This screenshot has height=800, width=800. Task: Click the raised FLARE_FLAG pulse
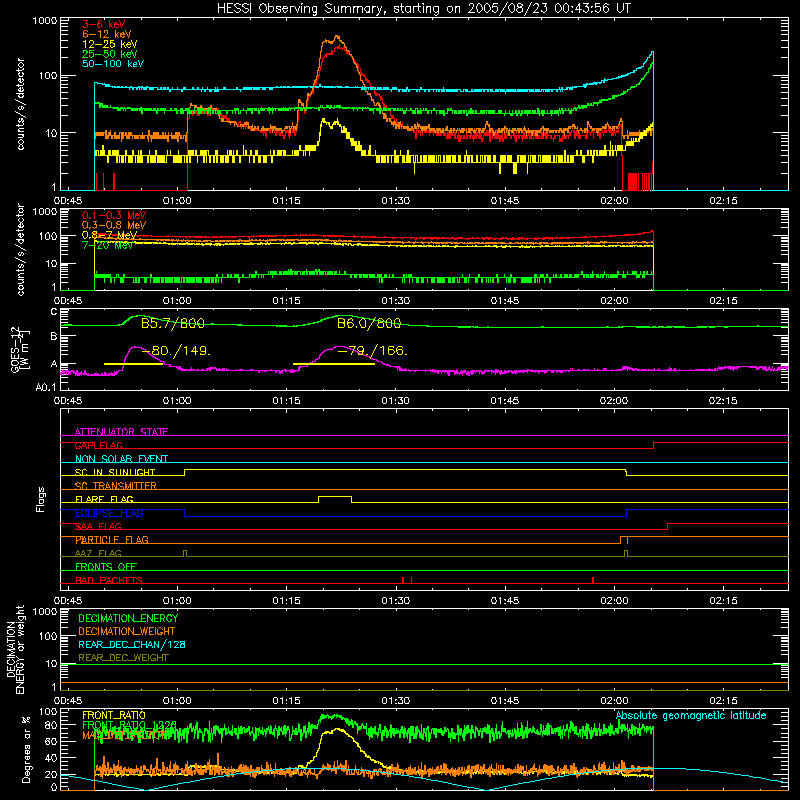pos(335,497)
